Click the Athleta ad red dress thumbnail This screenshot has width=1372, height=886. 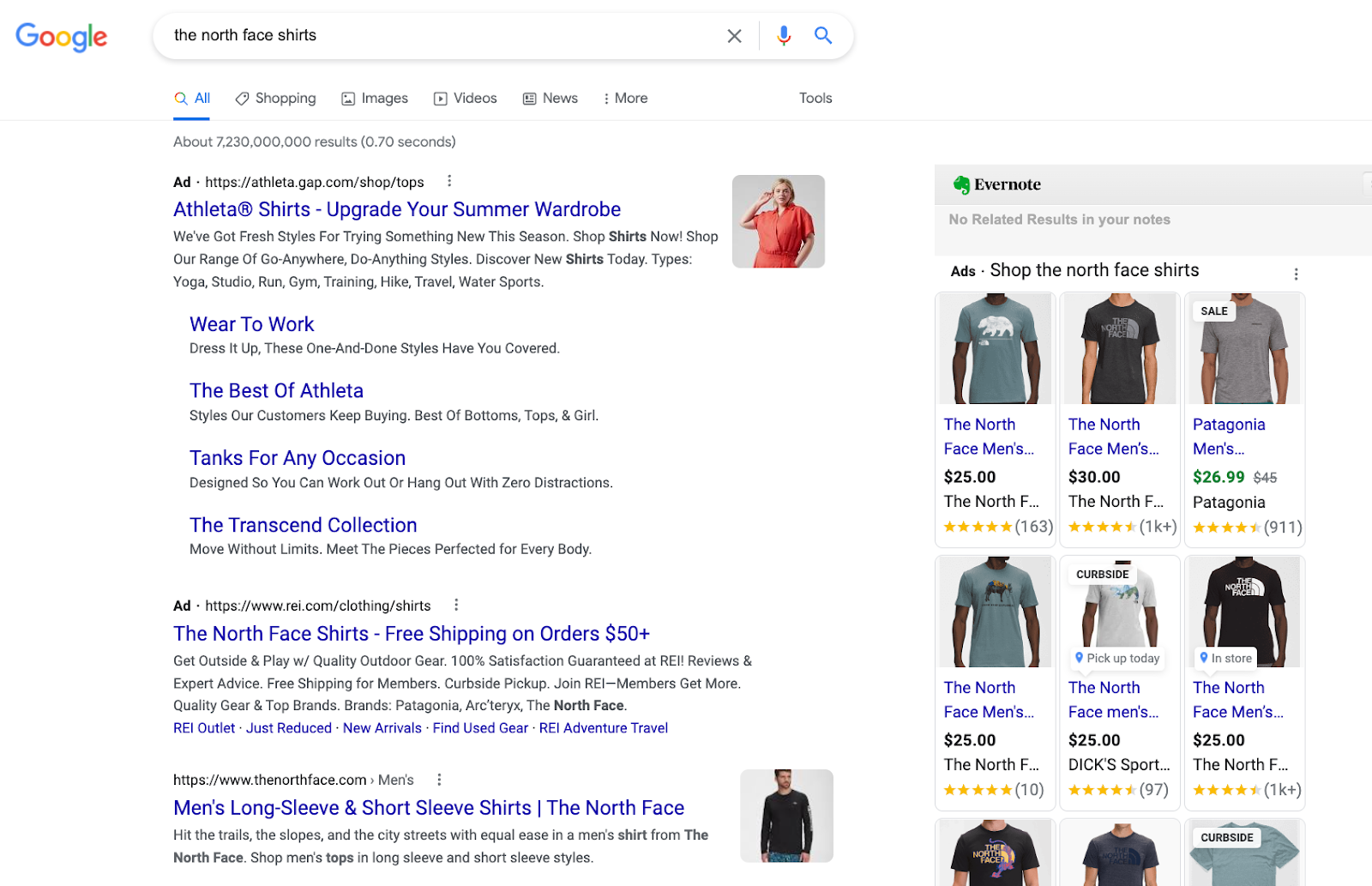click(779, 221)
